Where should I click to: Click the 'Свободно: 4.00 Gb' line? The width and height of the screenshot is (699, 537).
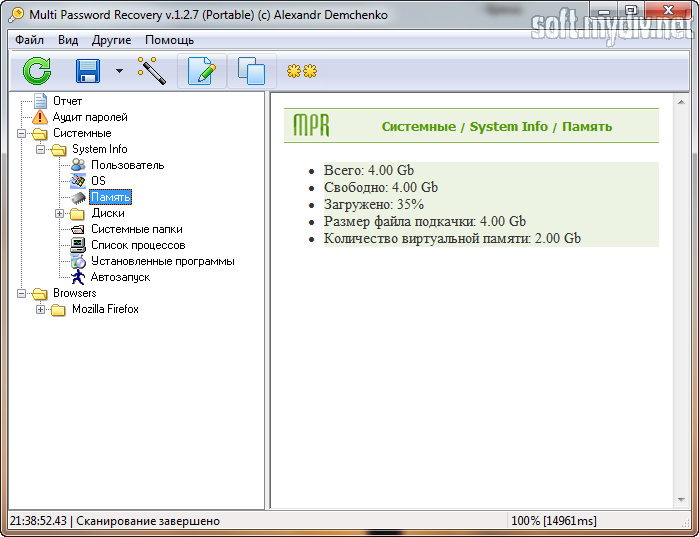click(x=381, y=187)
